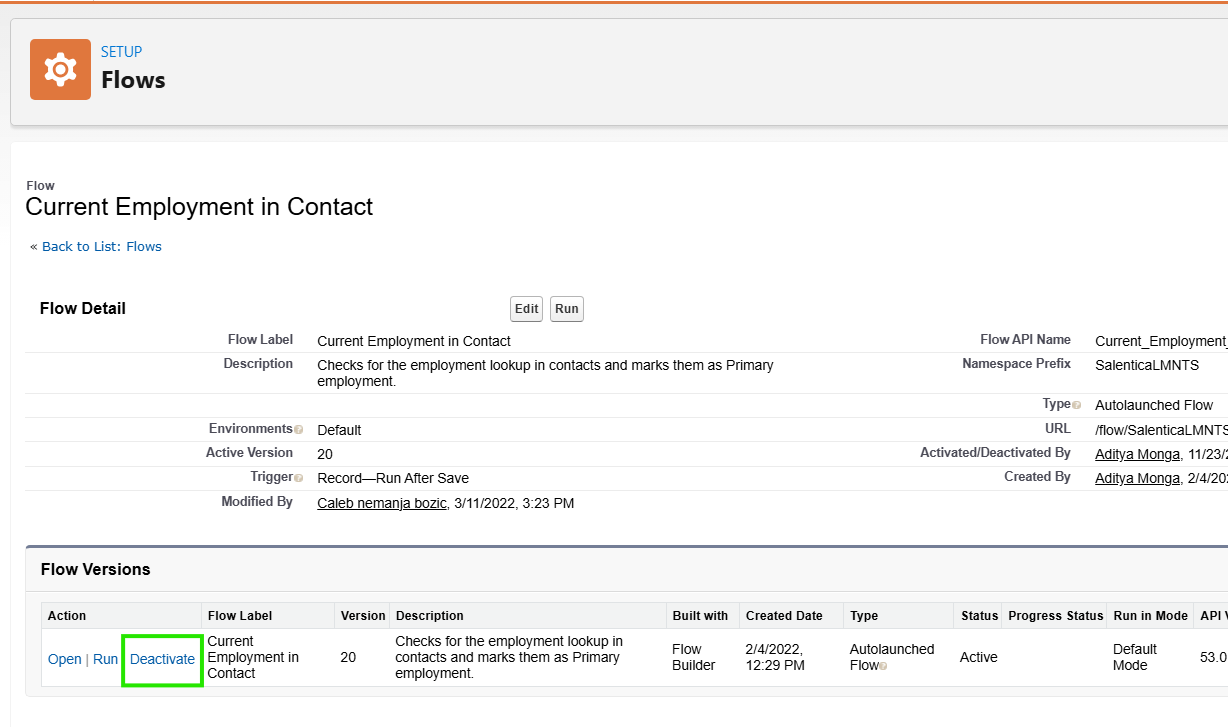
Task: Go back to the Flows list
Action: pos(101,246)
